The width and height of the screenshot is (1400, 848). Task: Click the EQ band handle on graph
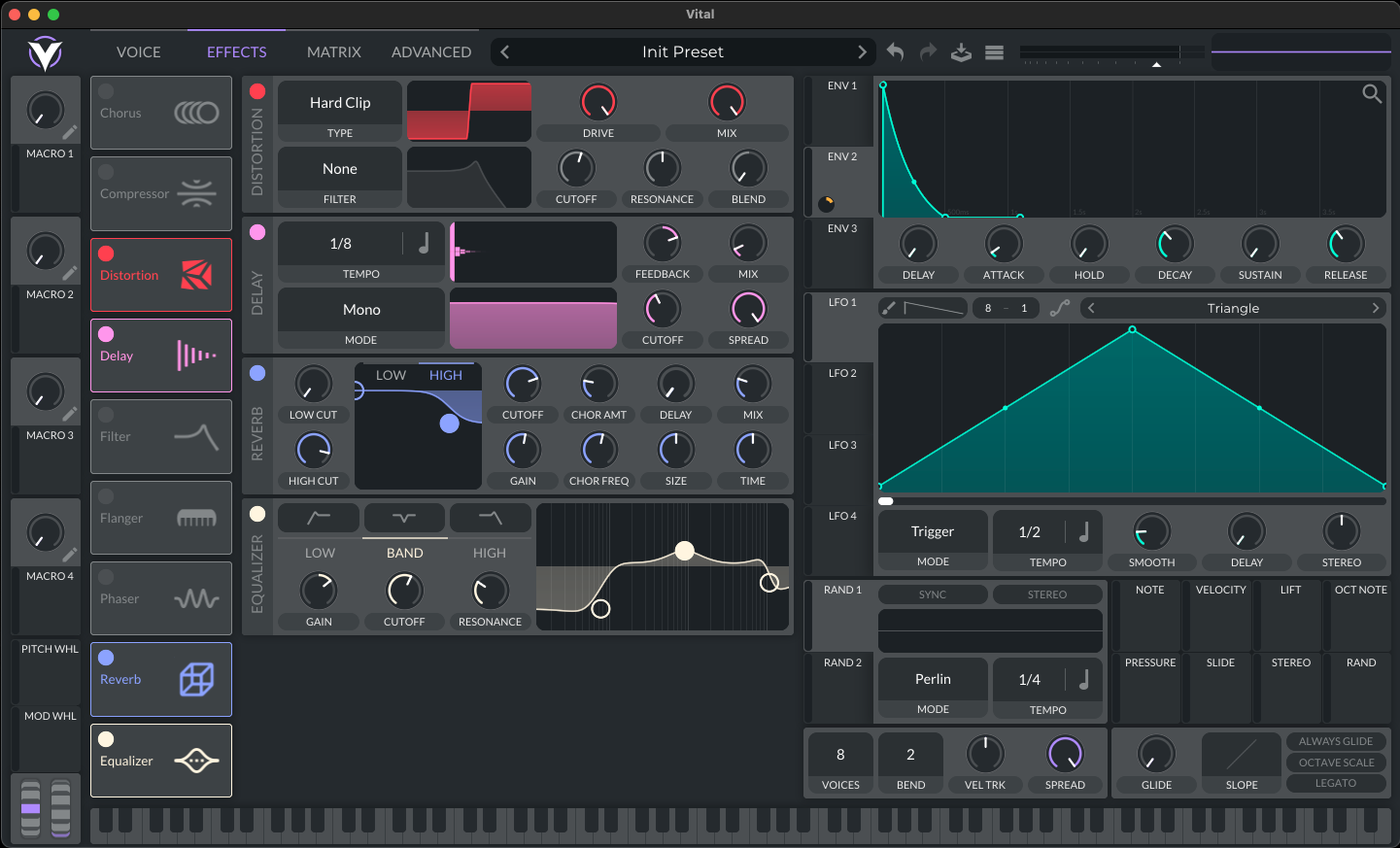(x=685, y=551)
